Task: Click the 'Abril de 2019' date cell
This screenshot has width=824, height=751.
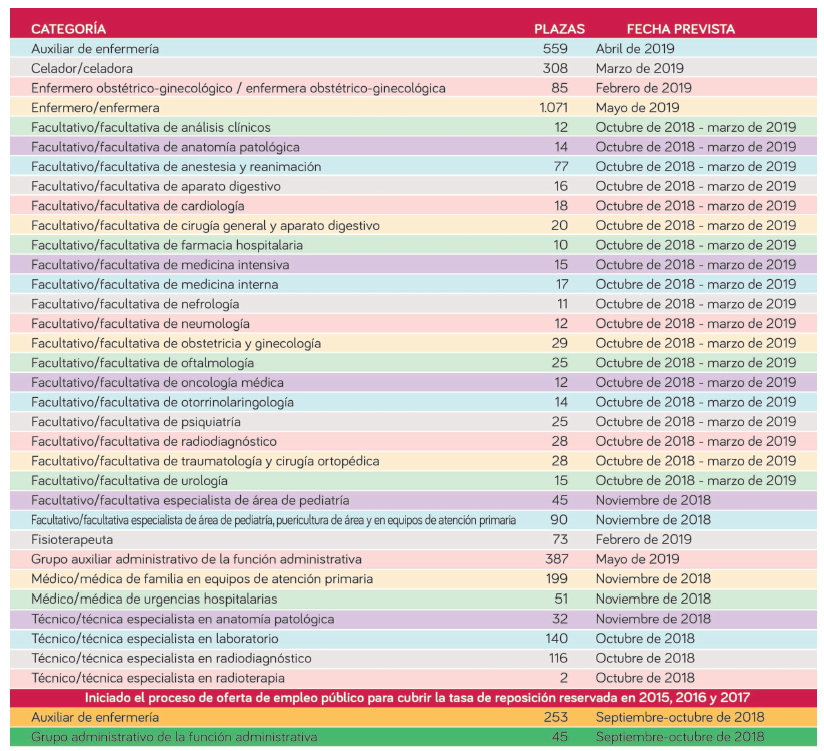Action: pyautogui.click(x=635, y=48)
